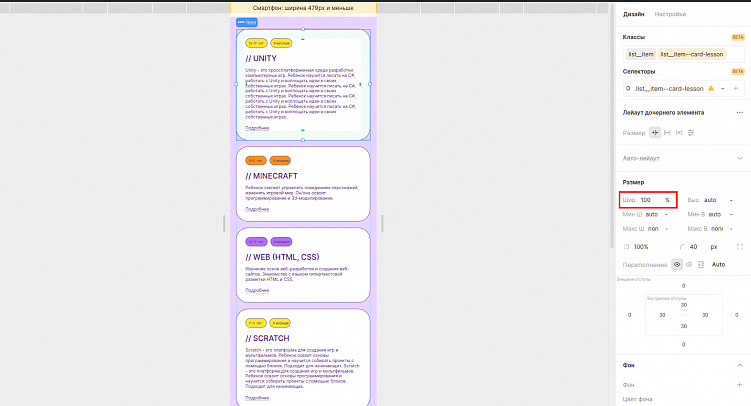The height and width of the screenshot is (406, 751).
Task: Select the // WEB (HTML, CSS) heading
Action: point(282,257)
